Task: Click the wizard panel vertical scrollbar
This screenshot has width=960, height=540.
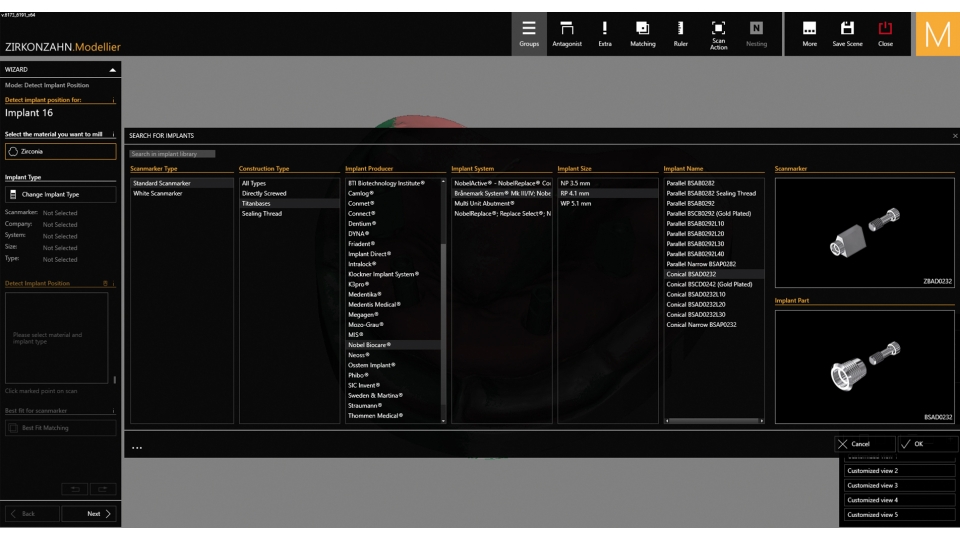Action: click(115, 380)
